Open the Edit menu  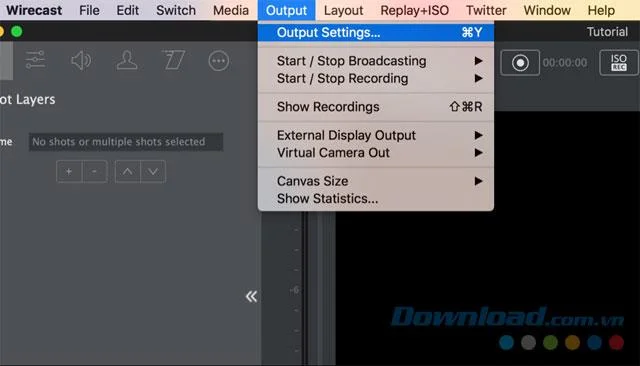[x=128, y=10]
